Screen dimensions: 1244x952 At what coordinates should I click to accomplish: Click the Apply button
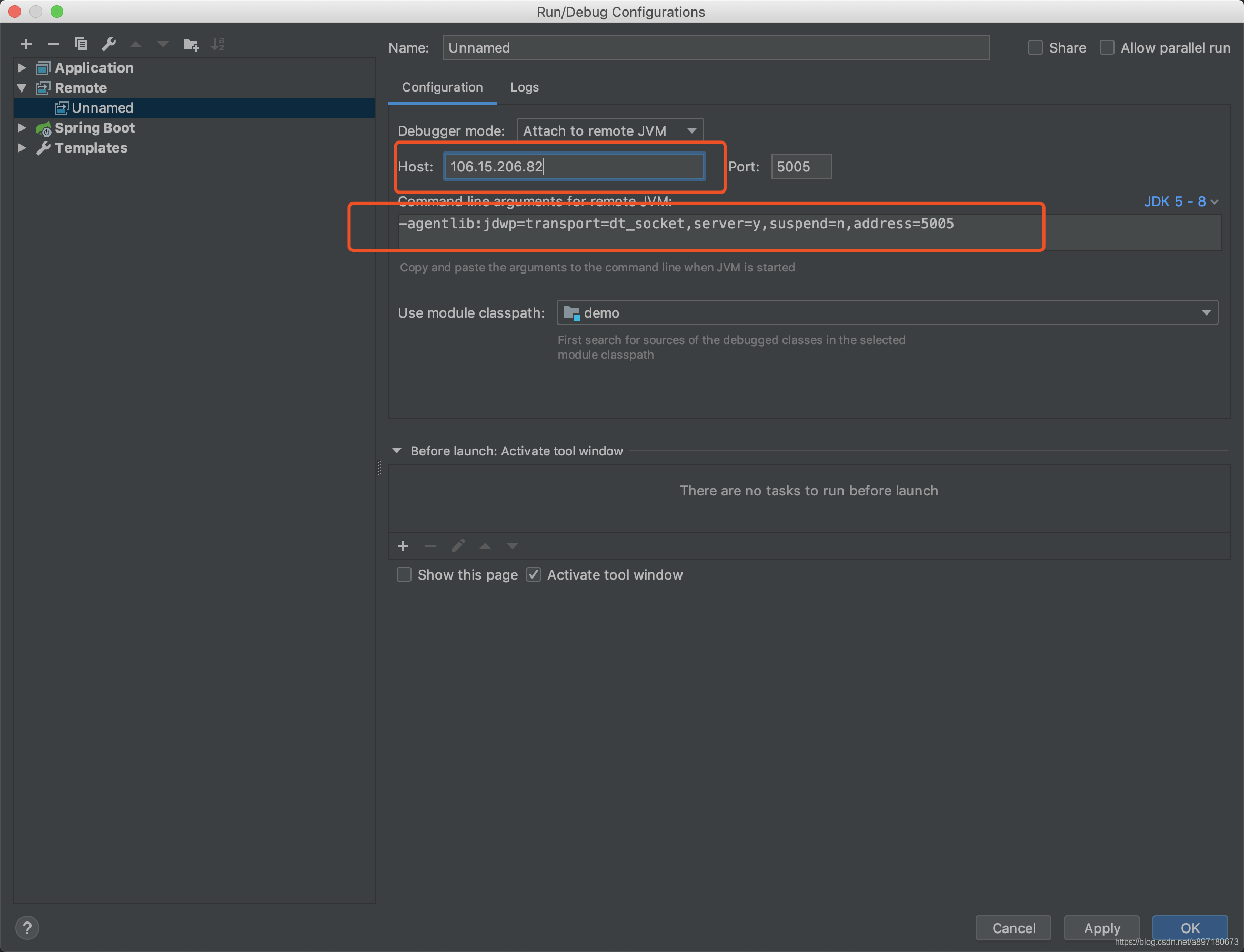[x=1101, y=928]
